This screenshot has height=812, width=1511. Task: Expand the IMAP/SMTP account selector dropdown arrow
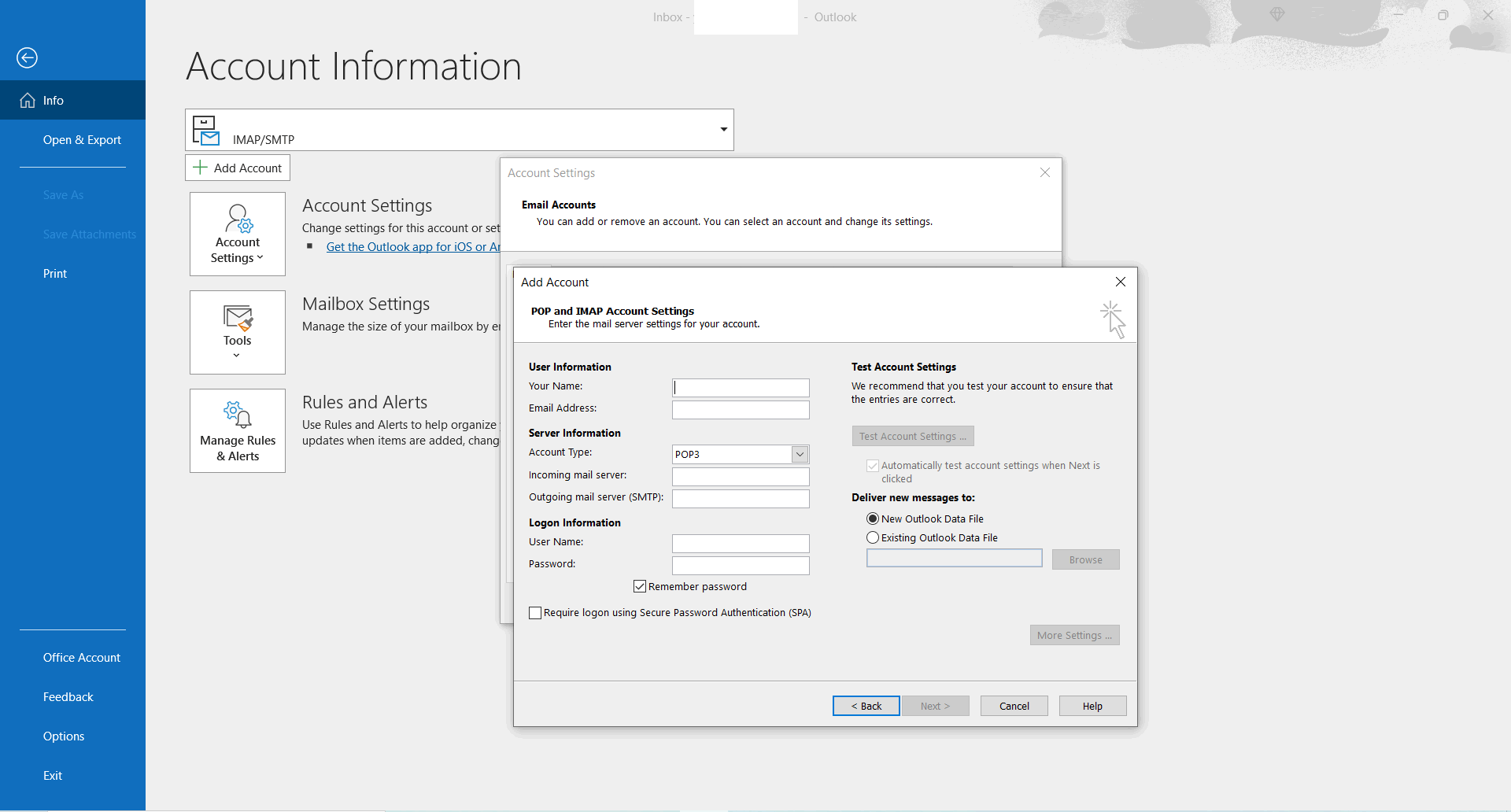[x=723, y=130]
